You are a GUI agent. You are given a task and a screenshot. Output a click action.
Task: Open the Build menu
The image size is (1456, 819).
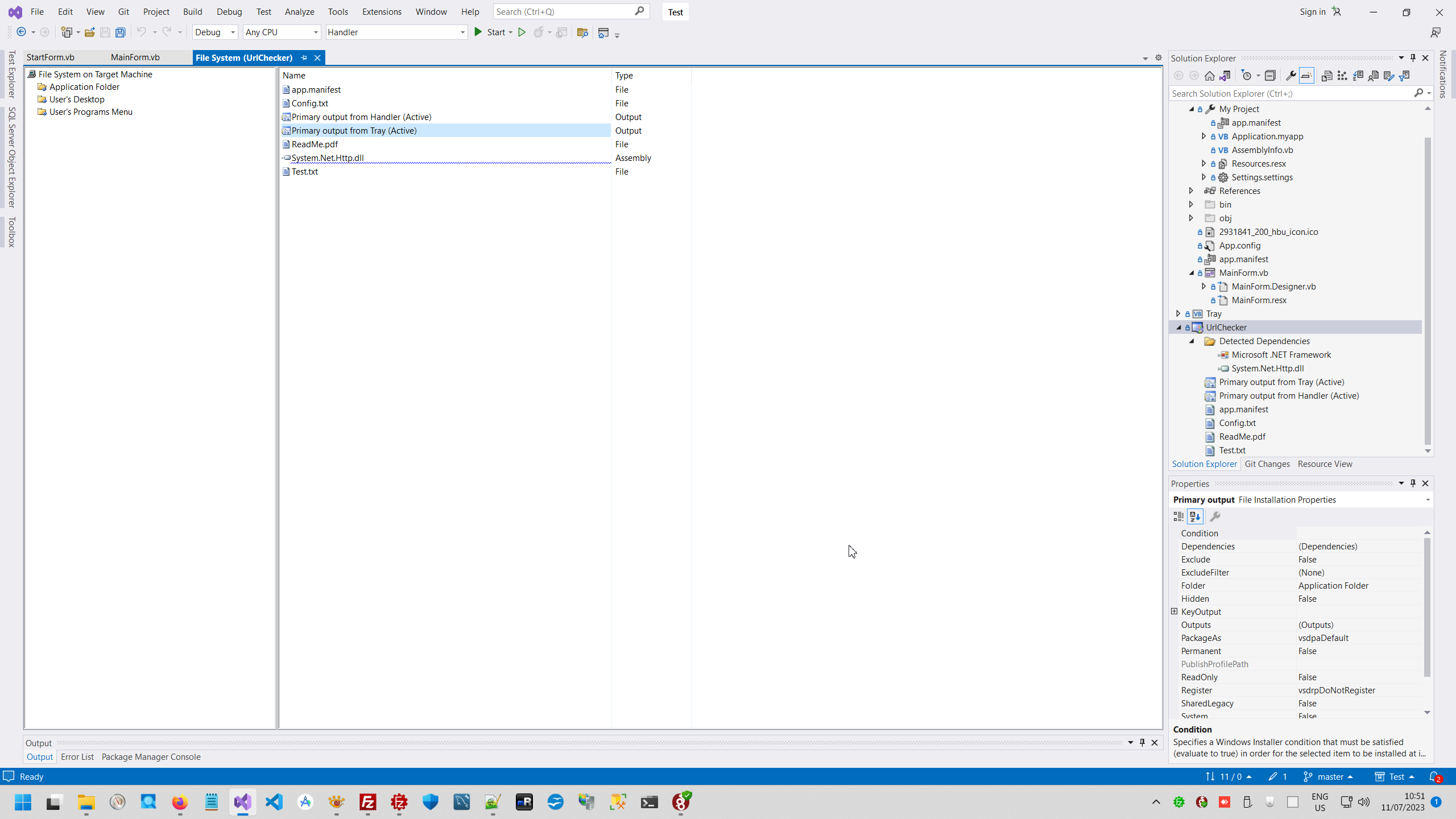[192, 11]
